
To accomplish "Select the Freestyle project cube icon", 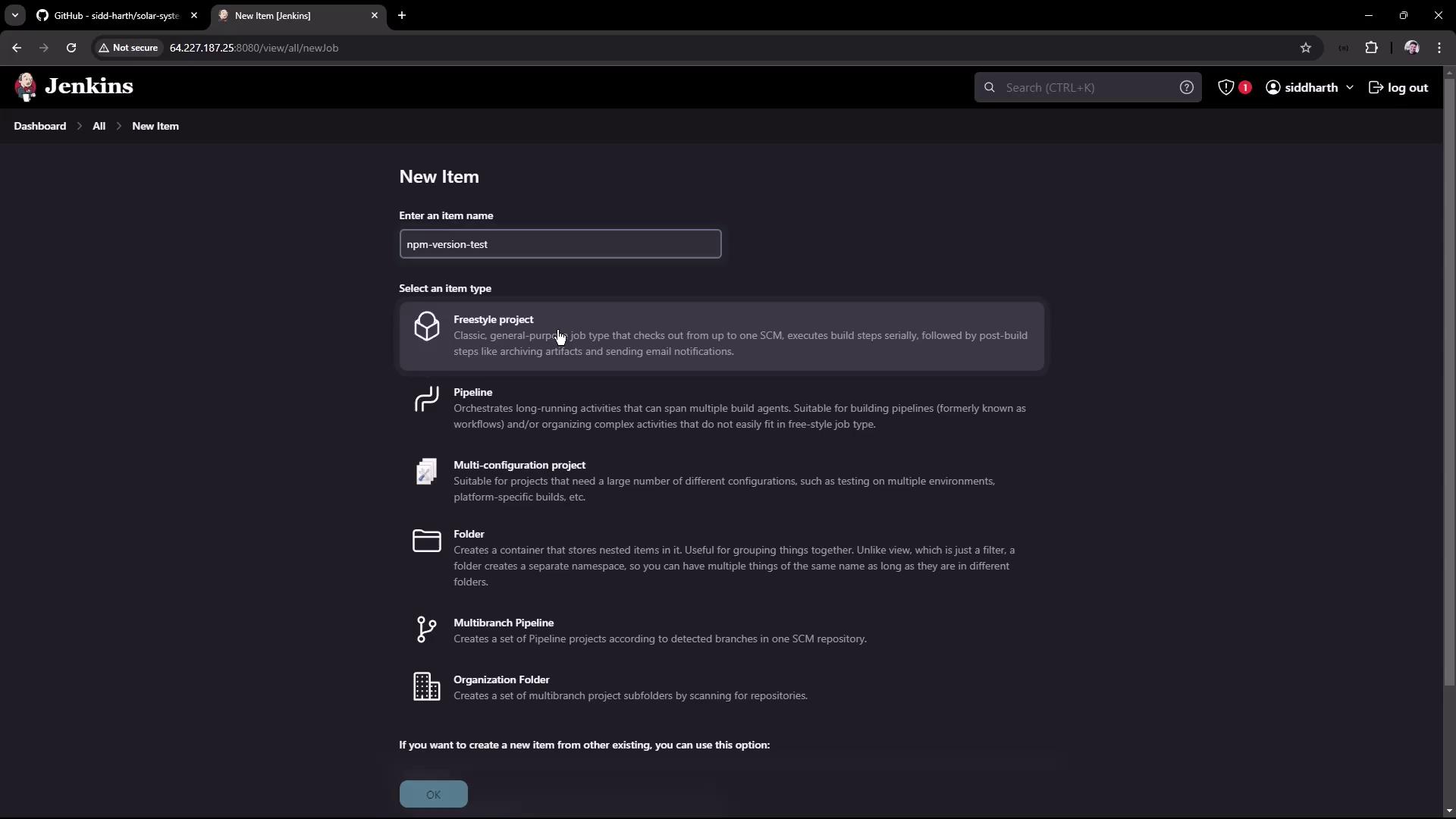I will (426, 327).
